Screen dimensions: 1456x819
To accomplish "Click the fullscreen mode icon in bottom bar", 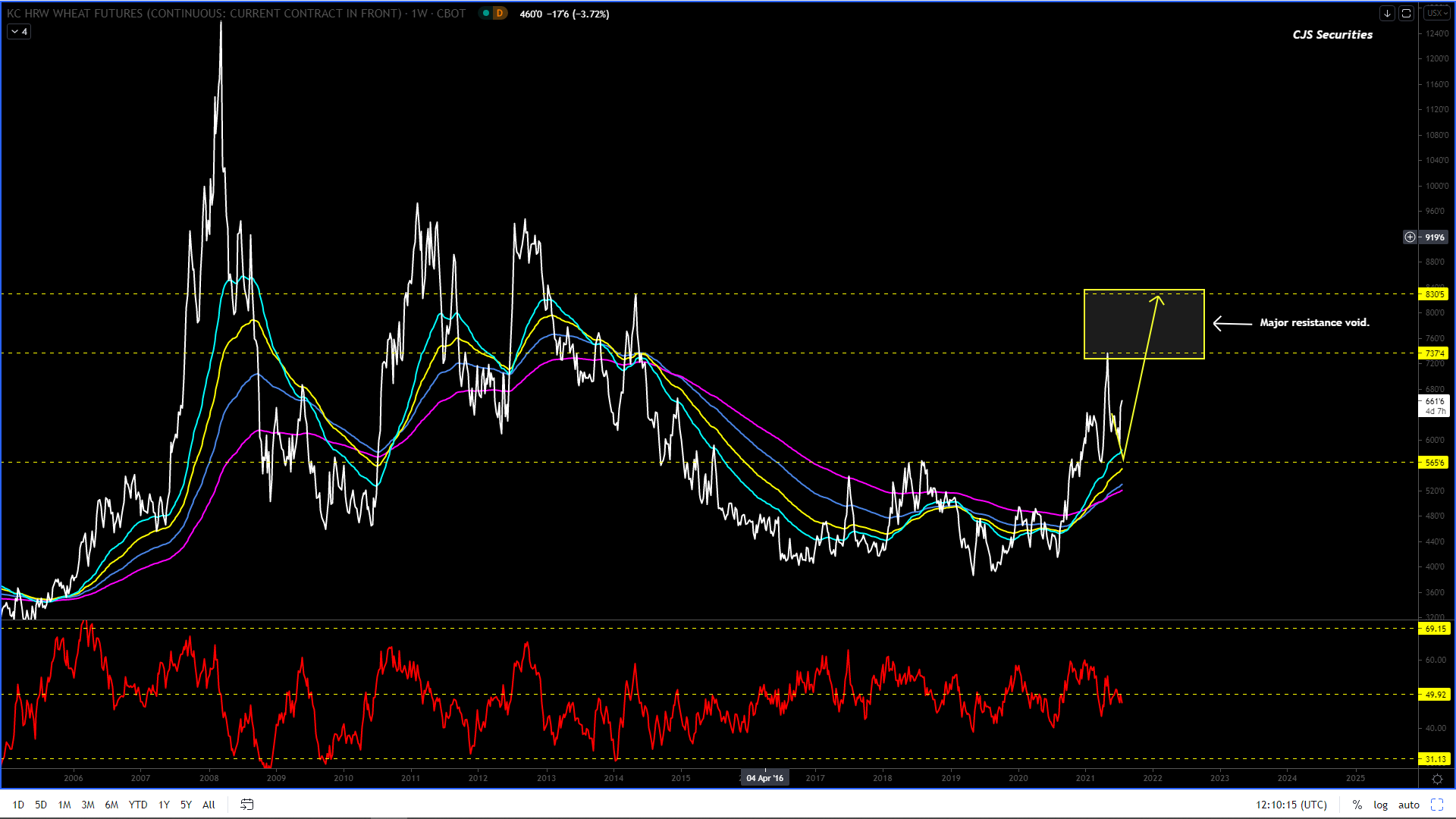I will click(1436, 805).
